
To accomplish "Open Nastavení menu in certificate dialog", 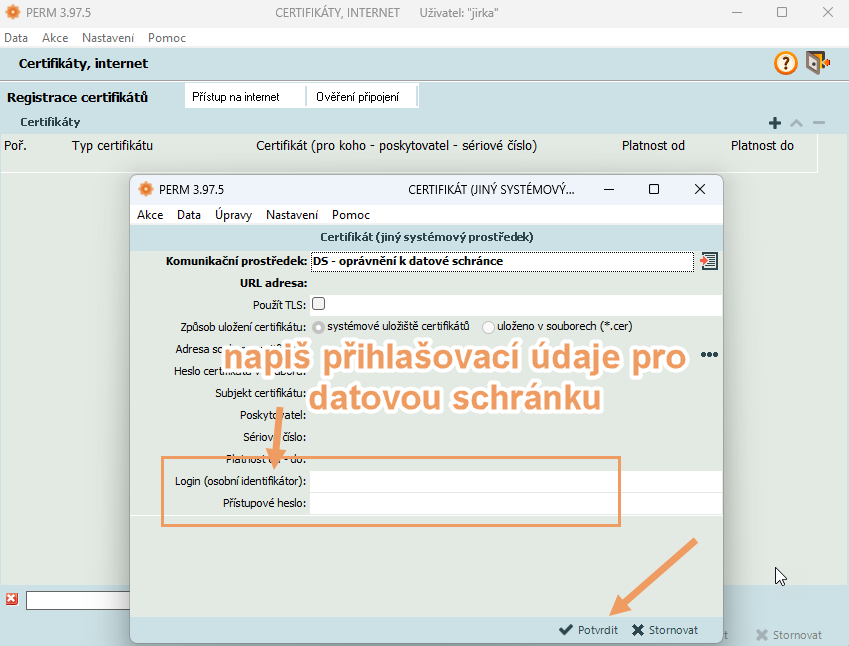I will click(292, 215).
